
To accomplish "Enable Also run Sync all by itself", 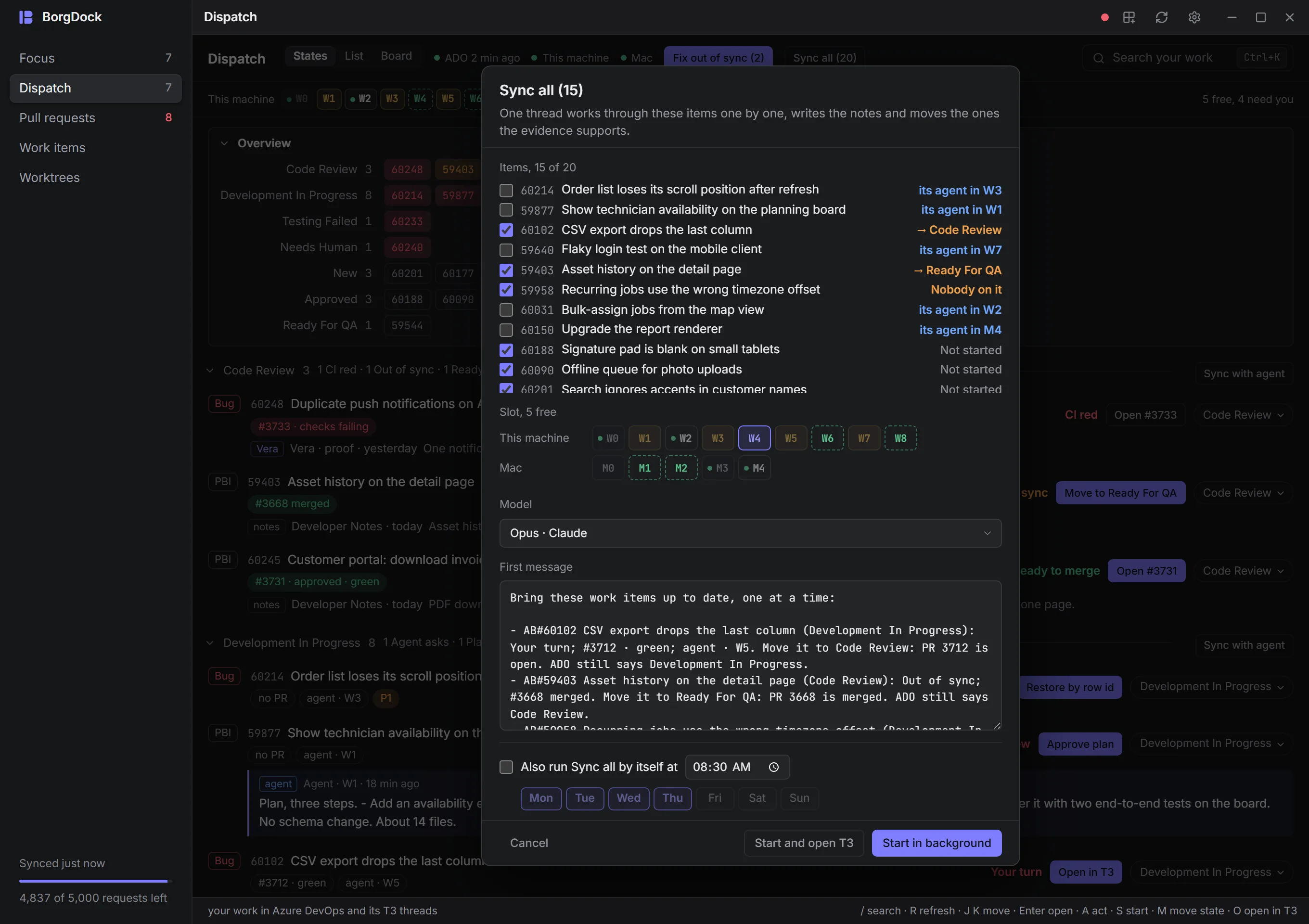I will (x=506, y=767).
